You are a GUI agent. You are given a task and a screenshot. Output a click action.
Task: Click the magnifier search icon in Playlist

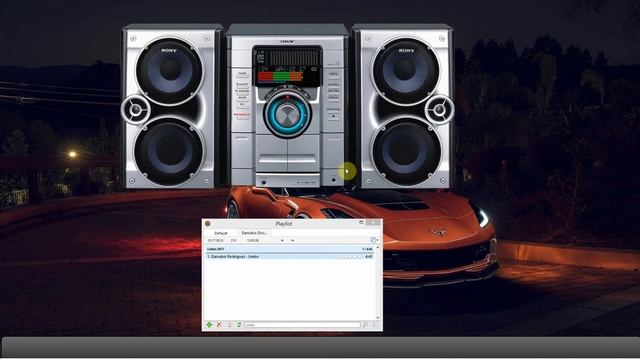(x=365, y=324)
